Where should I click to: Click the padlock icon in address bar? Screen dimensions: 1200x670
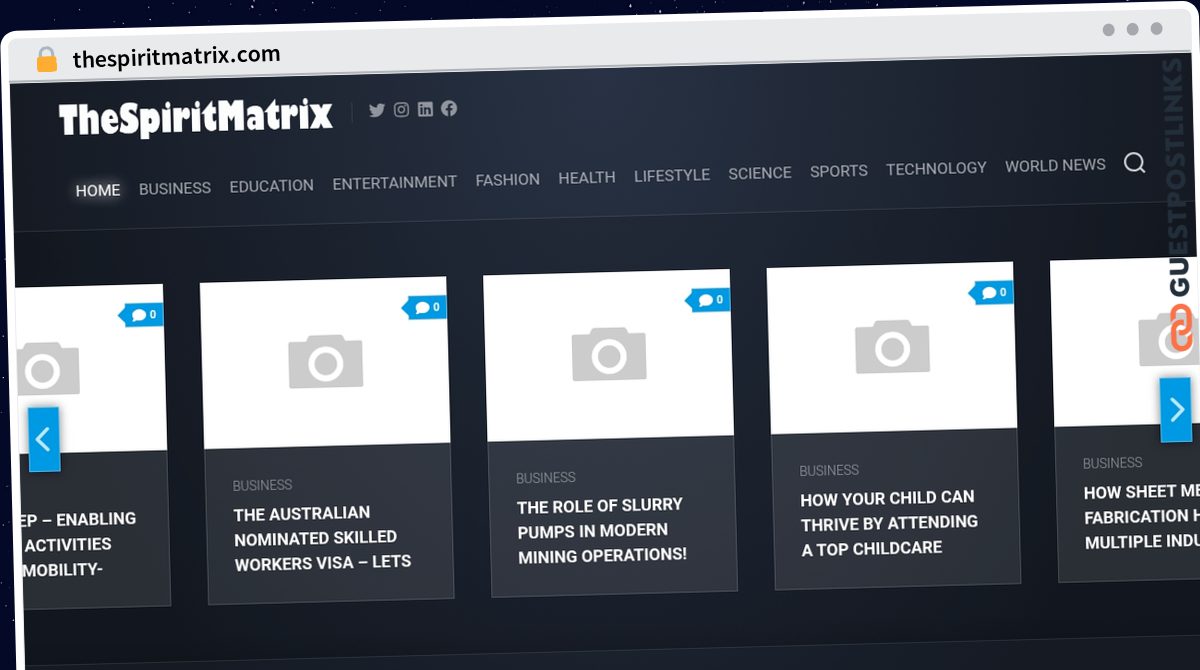point(47,60)
